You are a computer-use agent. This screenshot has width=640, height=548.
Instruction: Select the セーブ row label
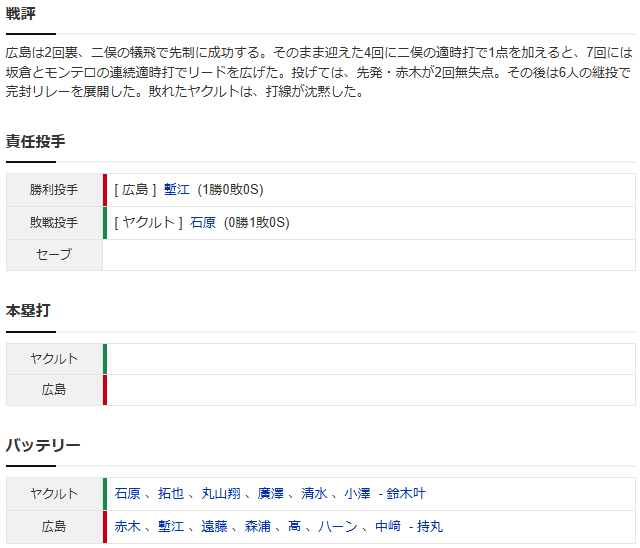(54, 255)
